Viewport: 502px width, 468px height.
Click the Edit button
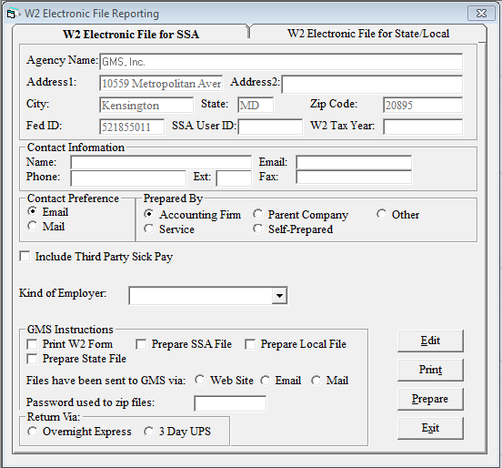click(430, 341)
